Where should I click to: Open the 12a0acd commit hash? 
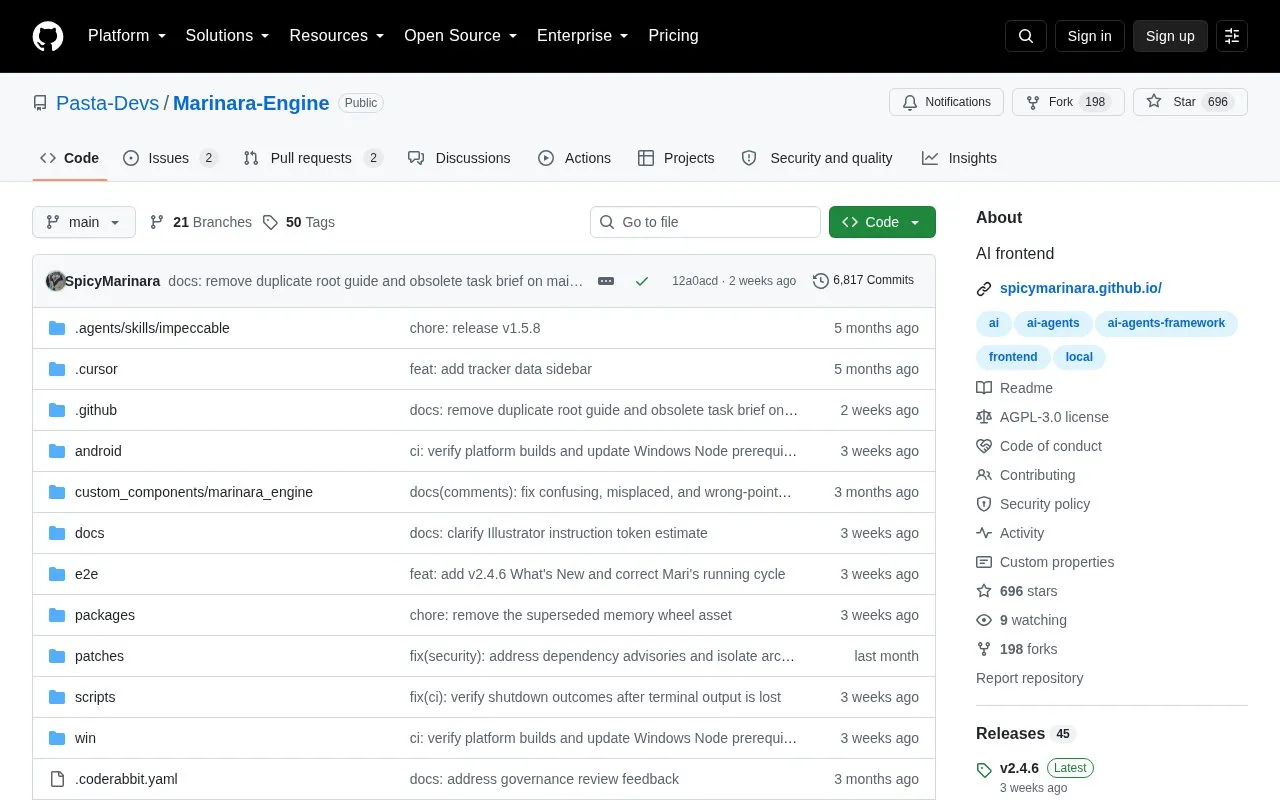coord(695,281)
